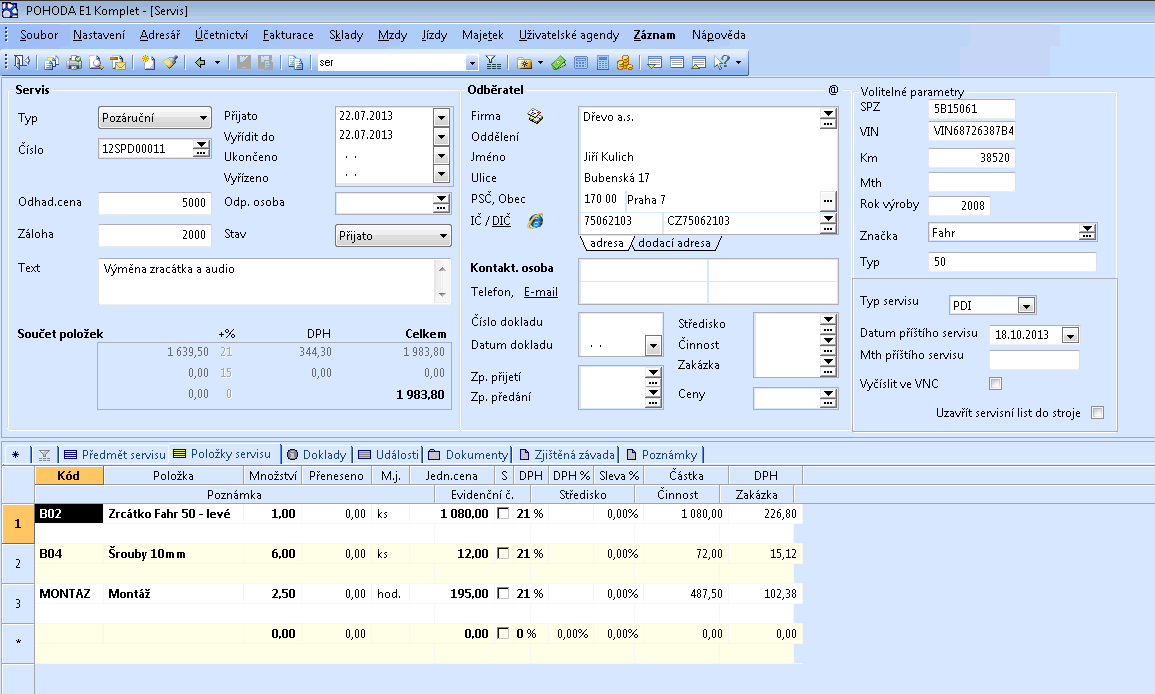This screenshot has height=694, width=1155.
Task: Open the Značka list showing Fahr
Action: tap(1087, 233)
